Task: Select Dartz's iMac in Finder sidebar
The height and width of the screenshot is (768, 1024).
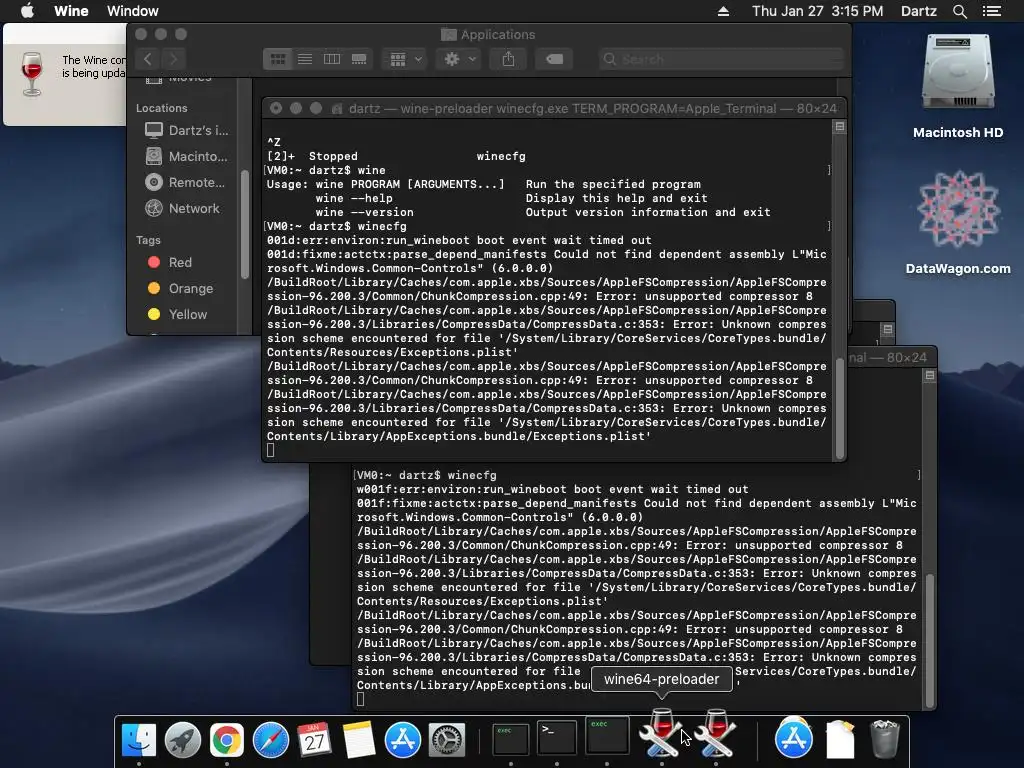Action: click(x=187, y=131)
